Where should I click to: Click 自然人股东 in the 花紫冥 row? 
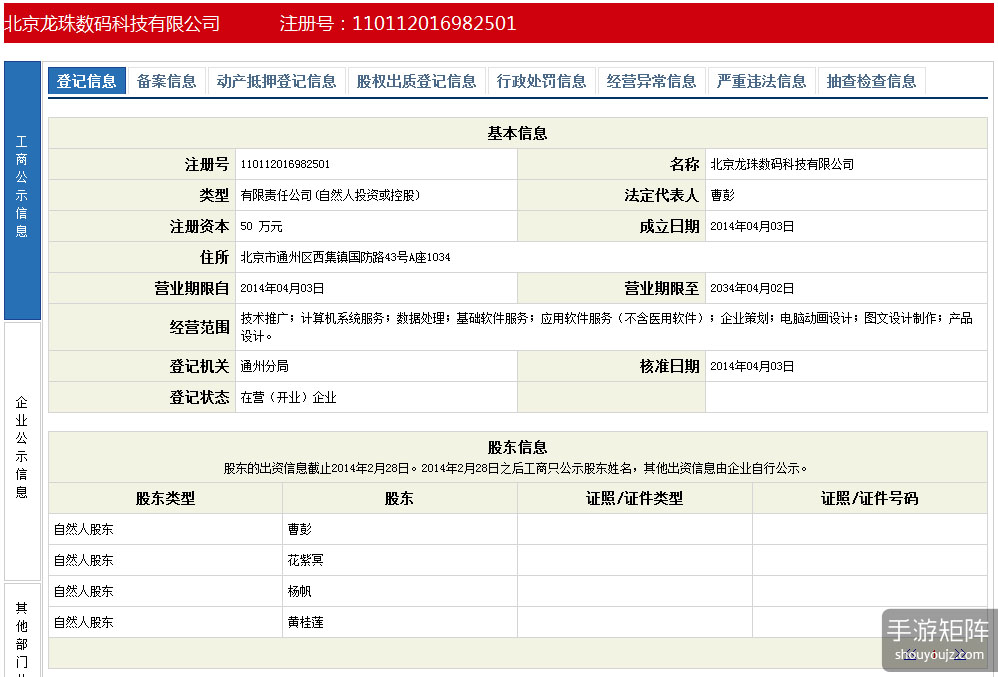pyautogui.click(x=83, y=560)
